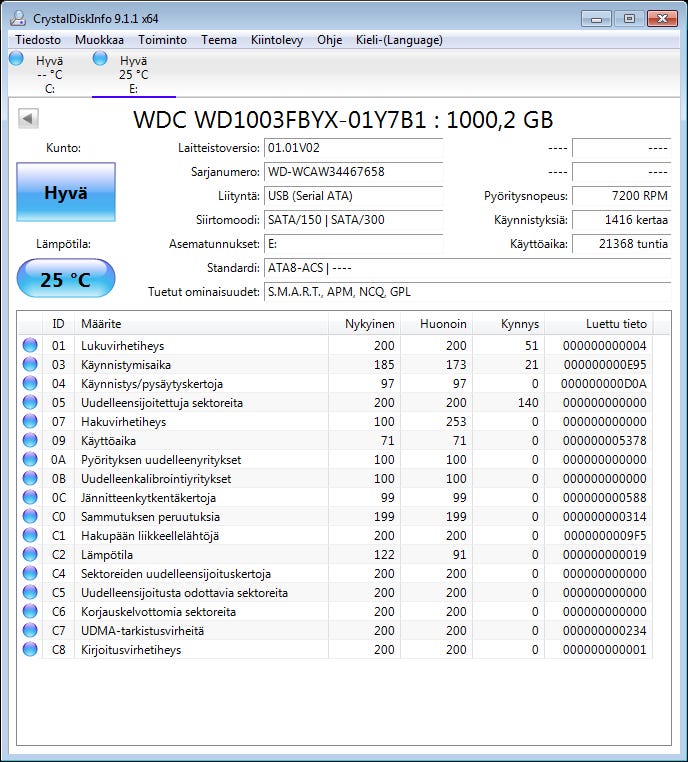Viewport: 688px width, 762px height.
Task: Click raw value 000000000234
Action: (x=604, y=630)
